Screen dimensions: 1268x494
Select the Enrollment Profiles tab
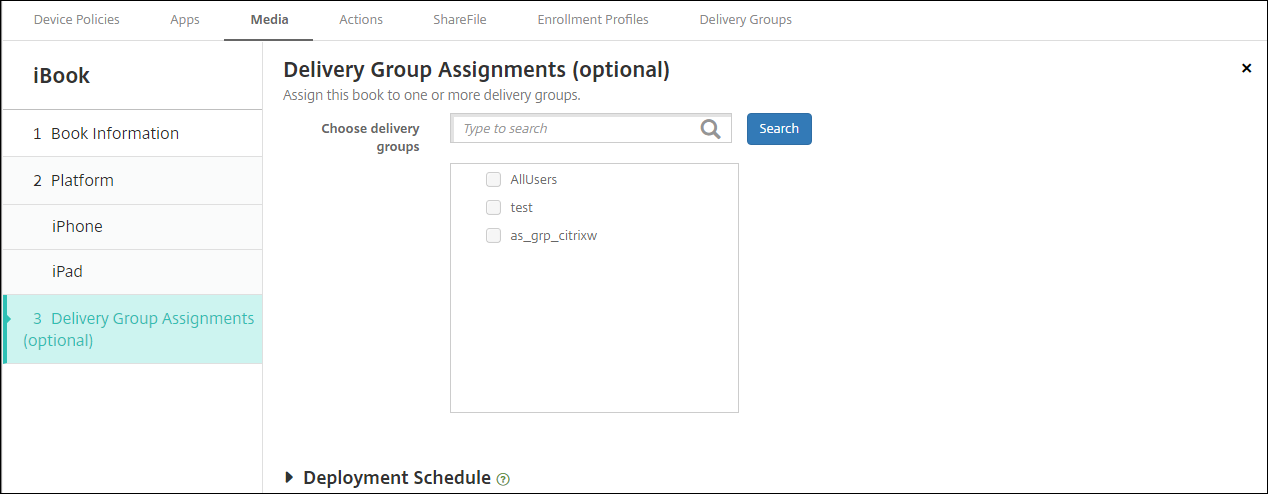[592, 20]
